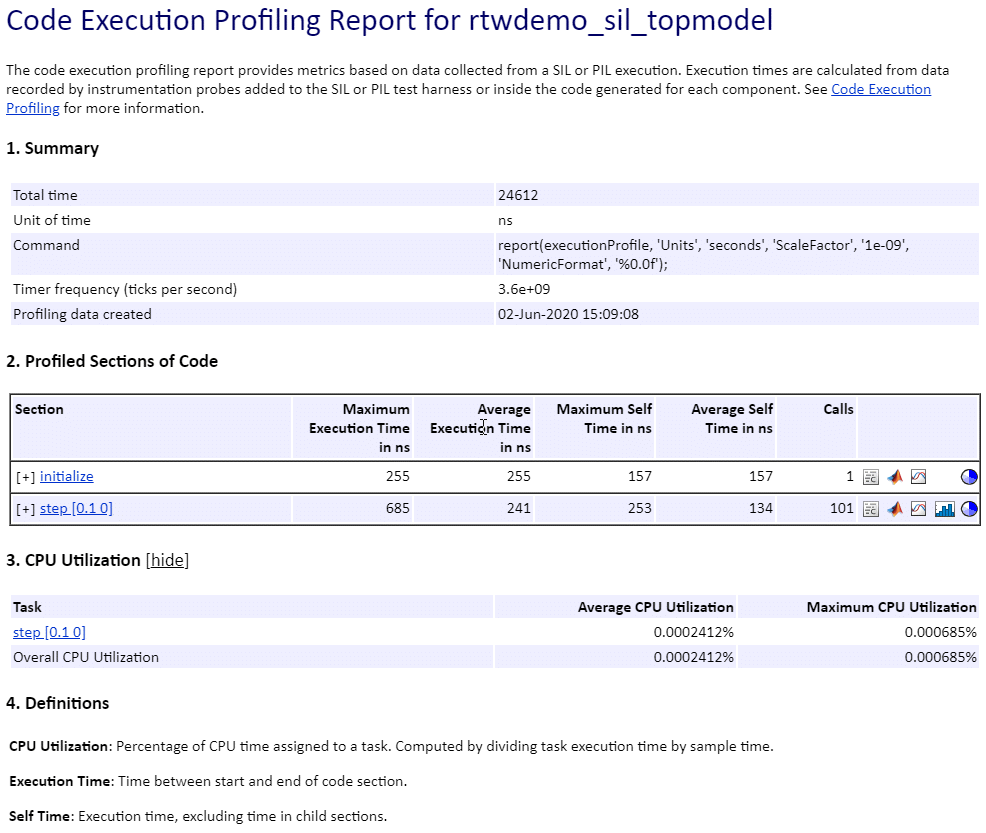Click the MATLAB logo icon for step [0.1 0]
The height and width of the screenshot is (833, 986).
point(895,509)
